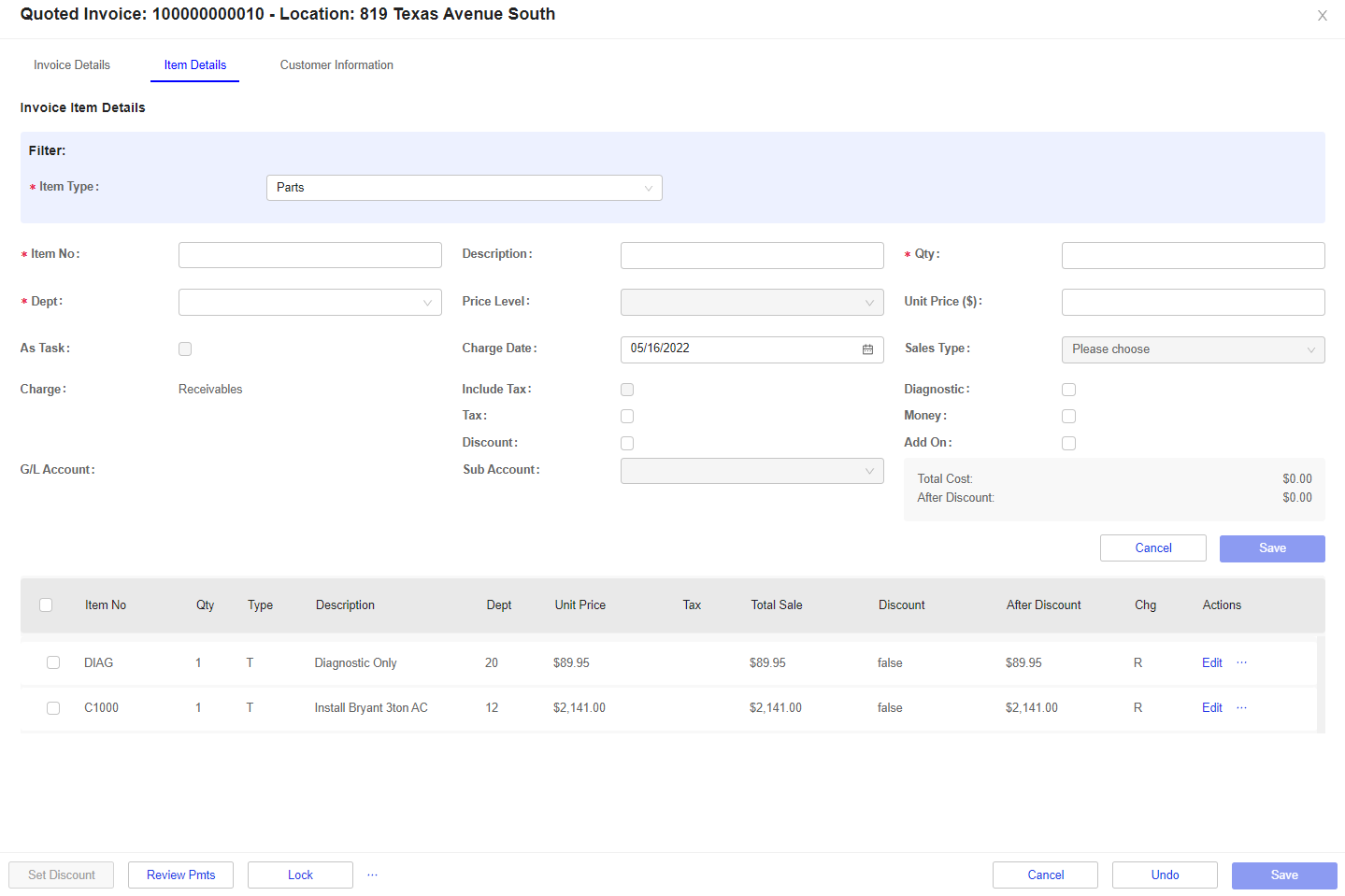The height and width of the screenshot is (896, 1345).
Task: Click the Set Discount button
Action: click(61, 875)
